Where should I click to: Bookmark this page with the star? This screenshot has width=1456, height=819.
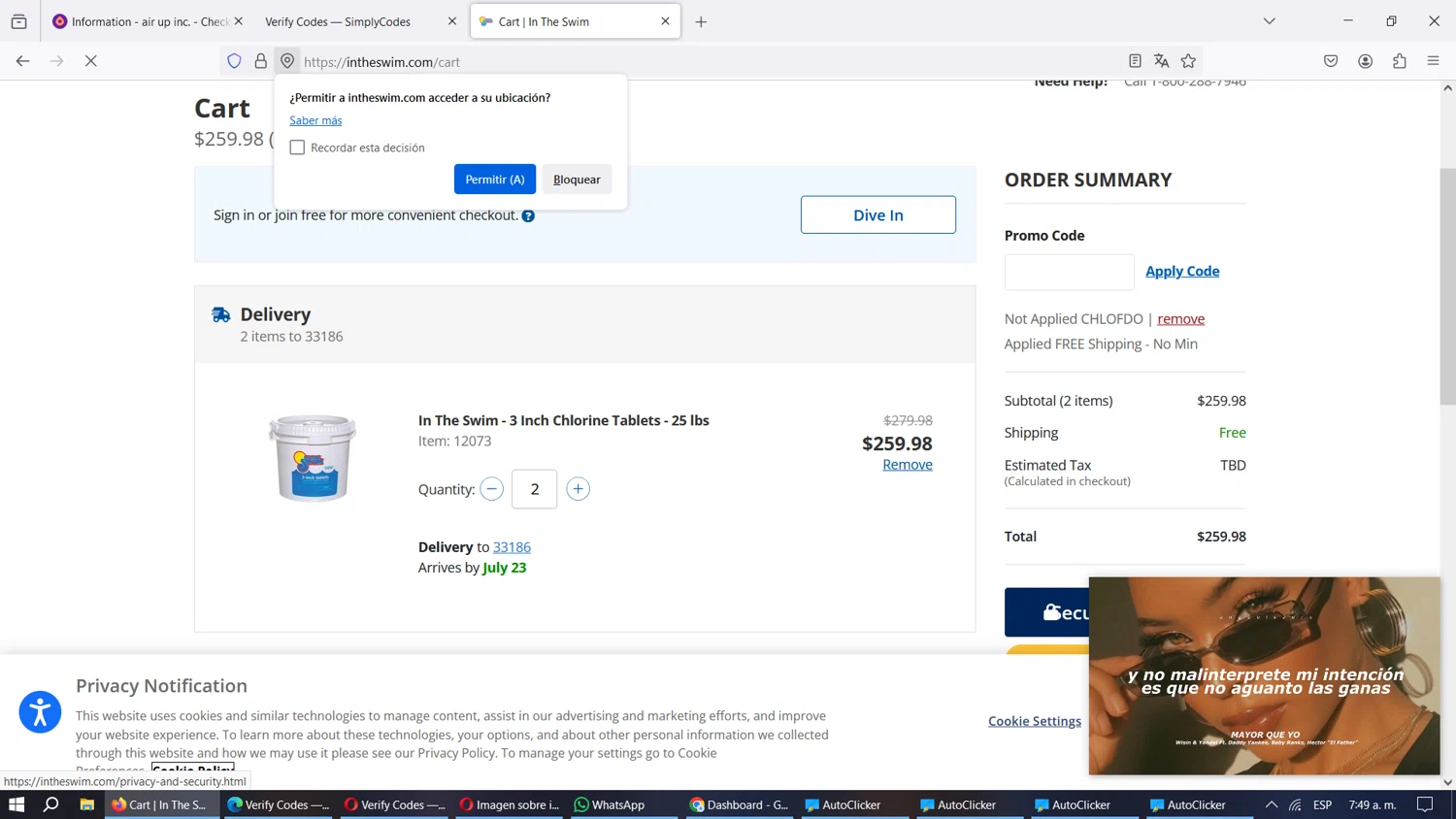pos(1188,61)
